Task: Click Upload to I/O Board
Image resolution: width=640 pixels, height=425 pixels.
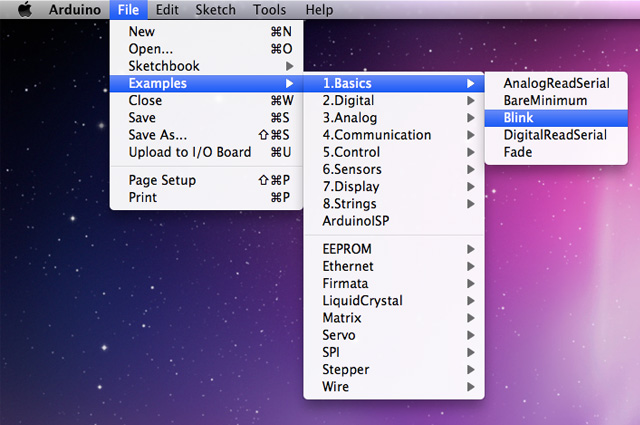Action: pos(189,152)
